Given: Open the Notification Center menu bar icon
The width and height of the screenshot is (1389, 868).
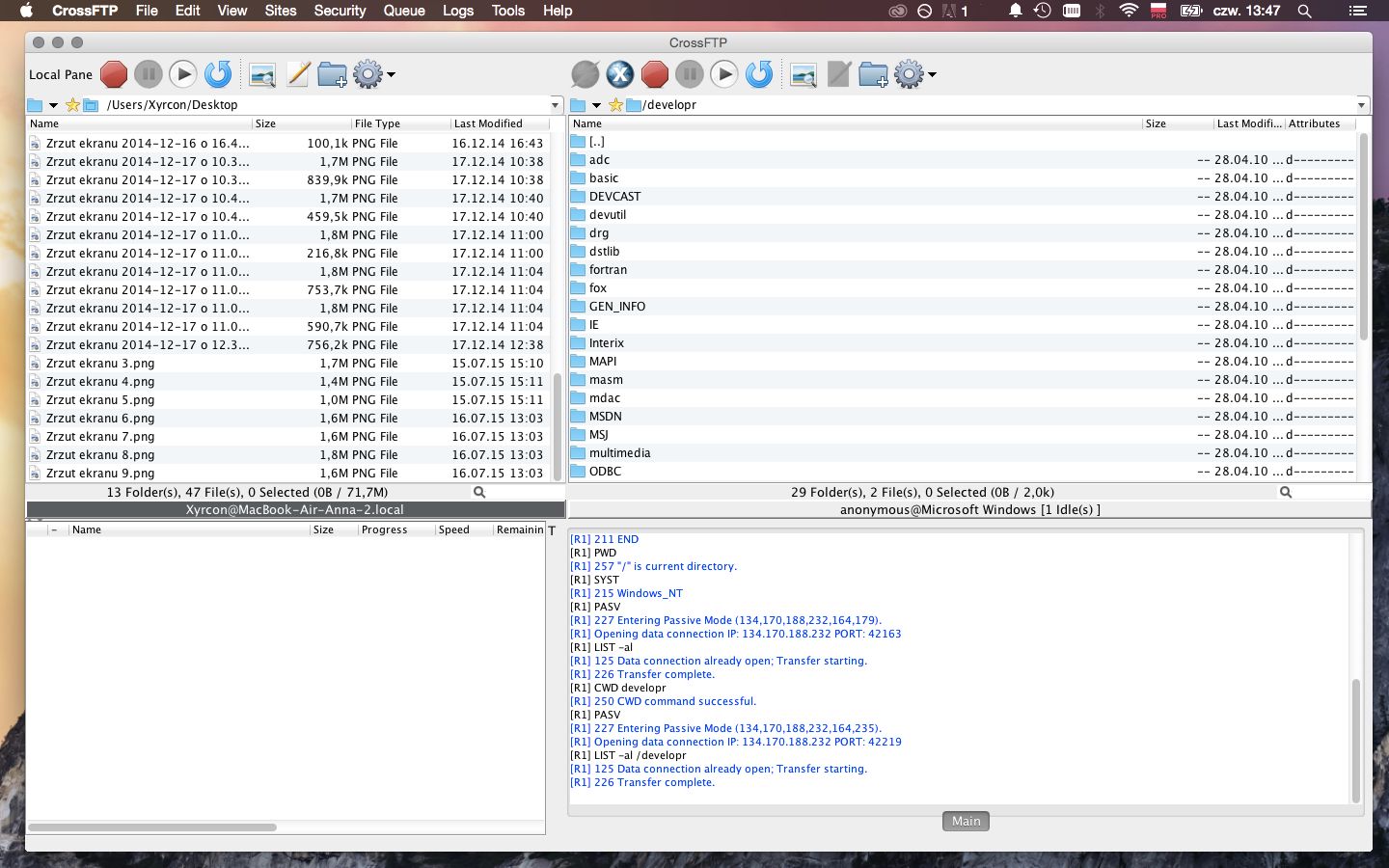Looking at the screenshot, I should click(x=1357, y=11).
